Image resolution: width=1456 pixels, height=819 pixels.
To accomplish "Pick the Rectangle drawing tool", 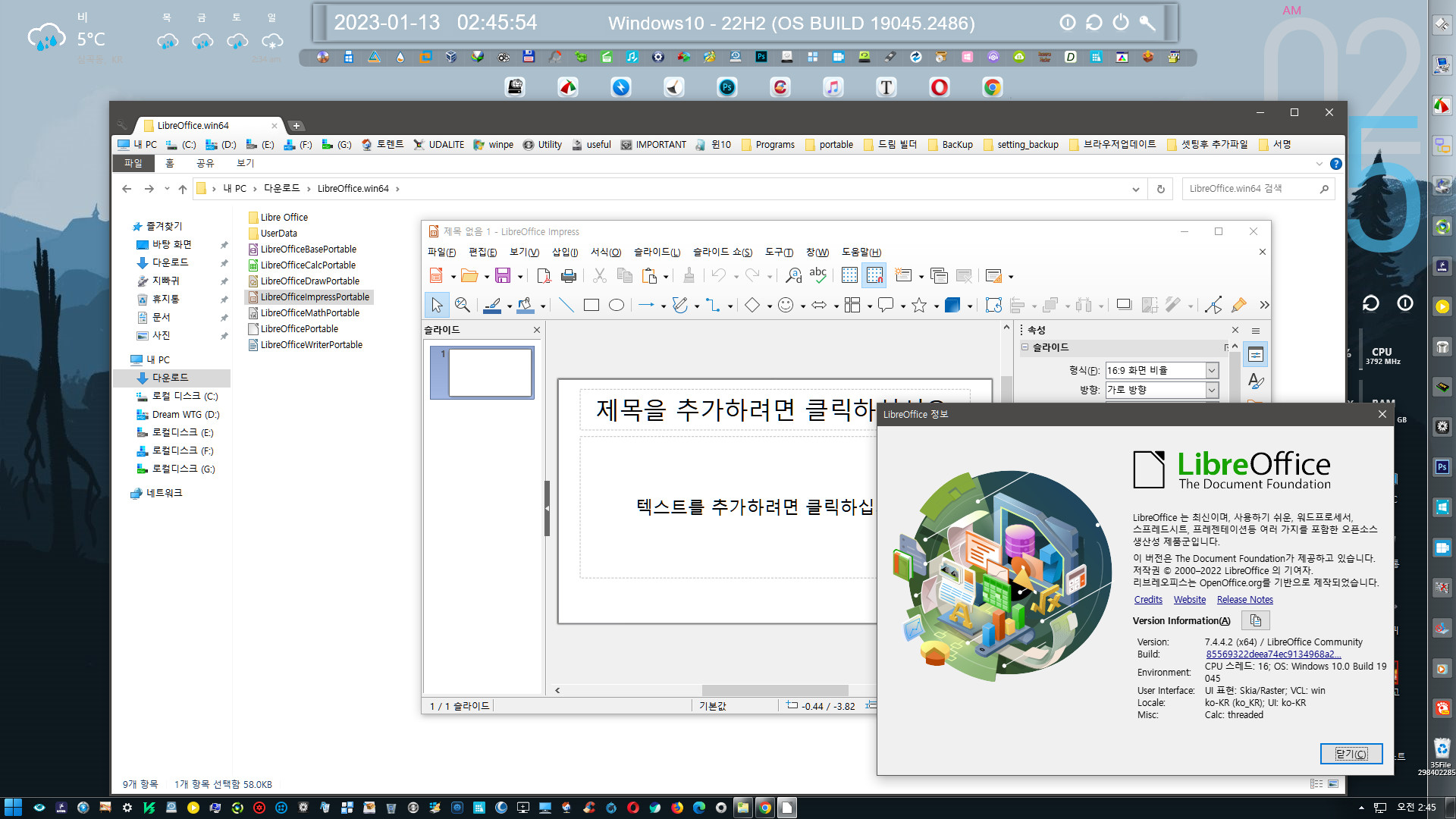I will coord(591,305).
